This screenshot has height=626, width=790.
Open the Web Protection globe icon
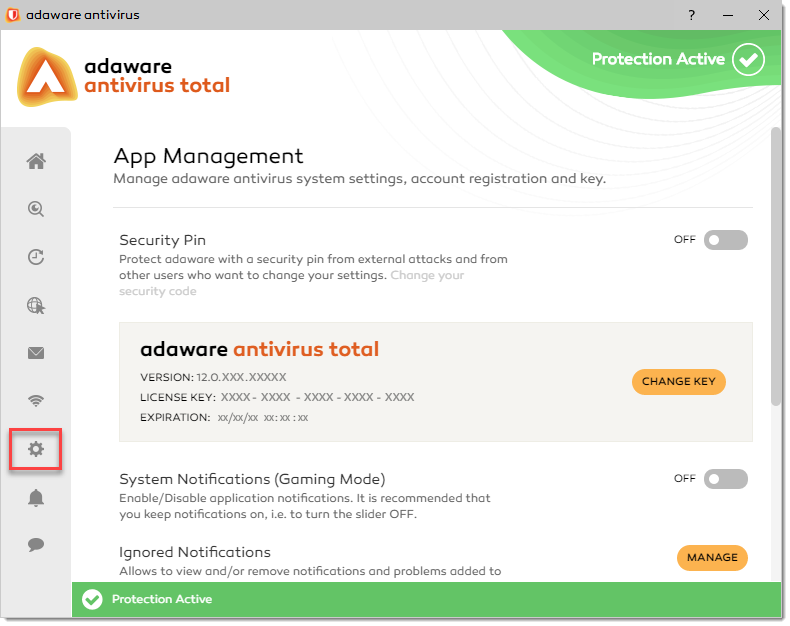pos(36,305)
